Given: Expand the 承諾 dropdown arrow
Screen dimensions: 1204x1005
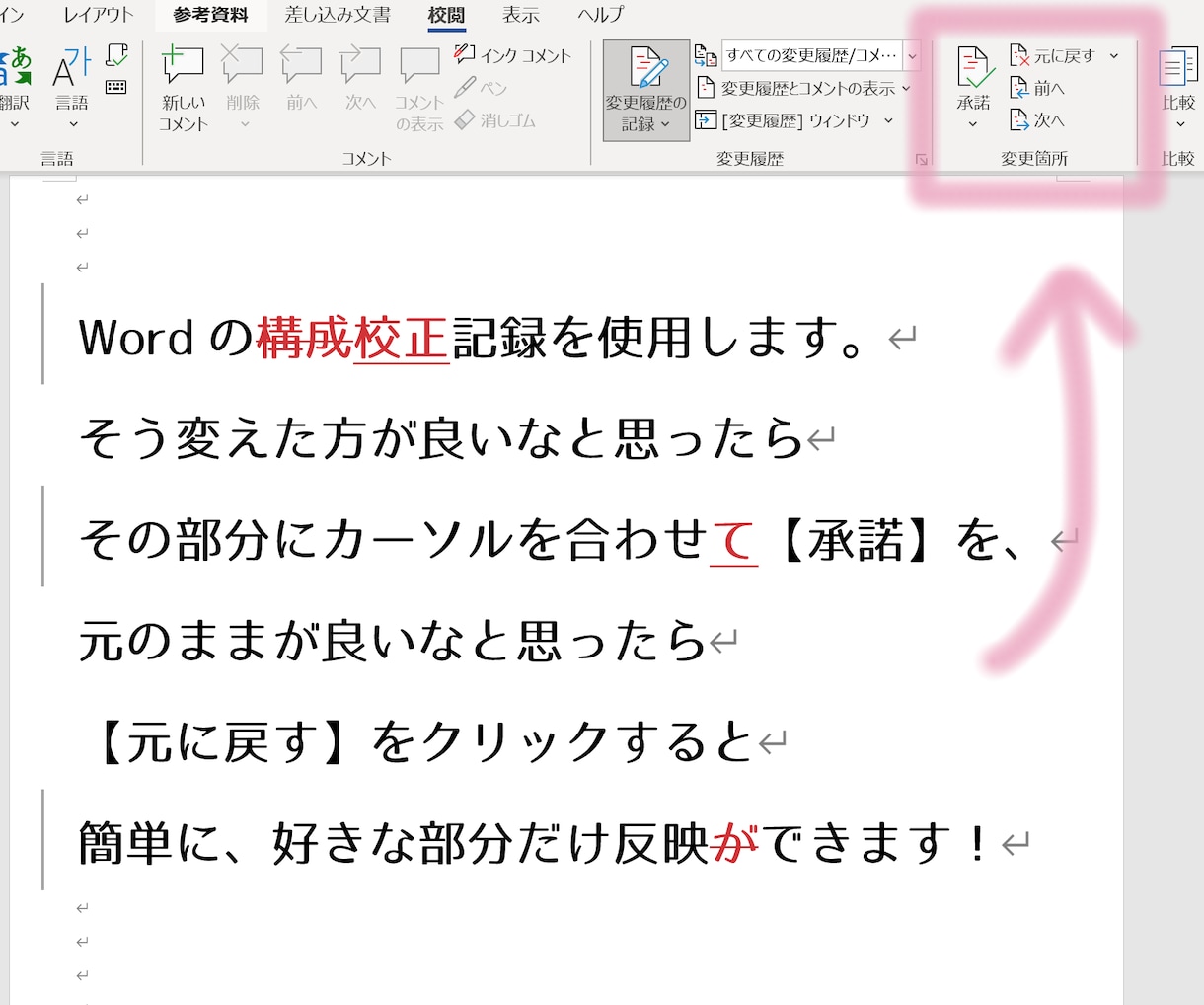Looking at the screenshot, I should (973, 124).
